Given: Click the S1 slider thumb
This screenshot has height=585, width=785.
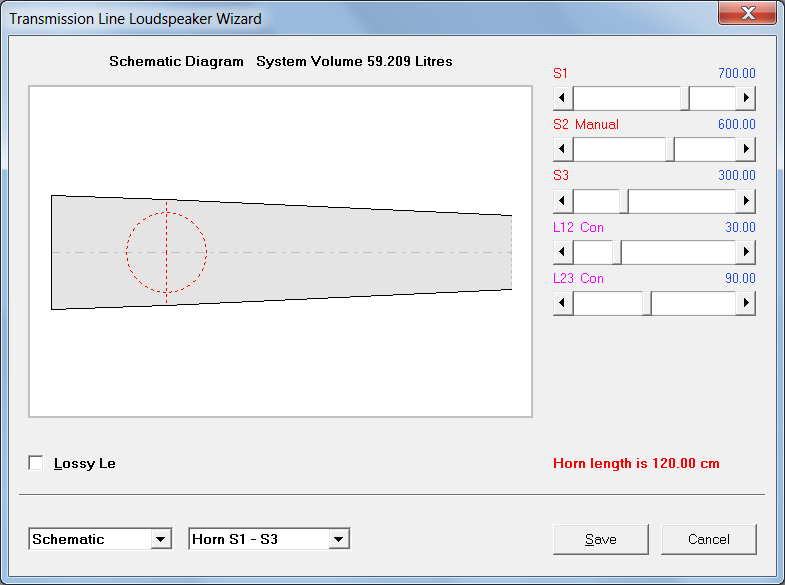Looking at the screenshot, I should pos(685,98).
